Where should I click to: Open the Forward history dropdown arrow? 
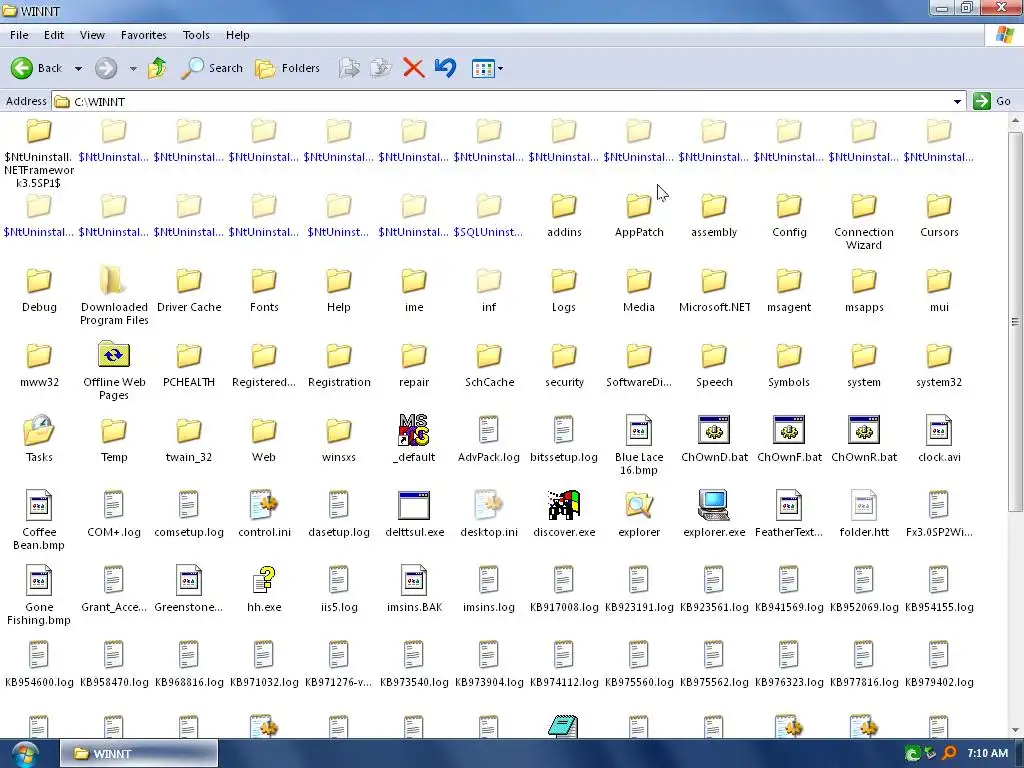coord(133,69)
